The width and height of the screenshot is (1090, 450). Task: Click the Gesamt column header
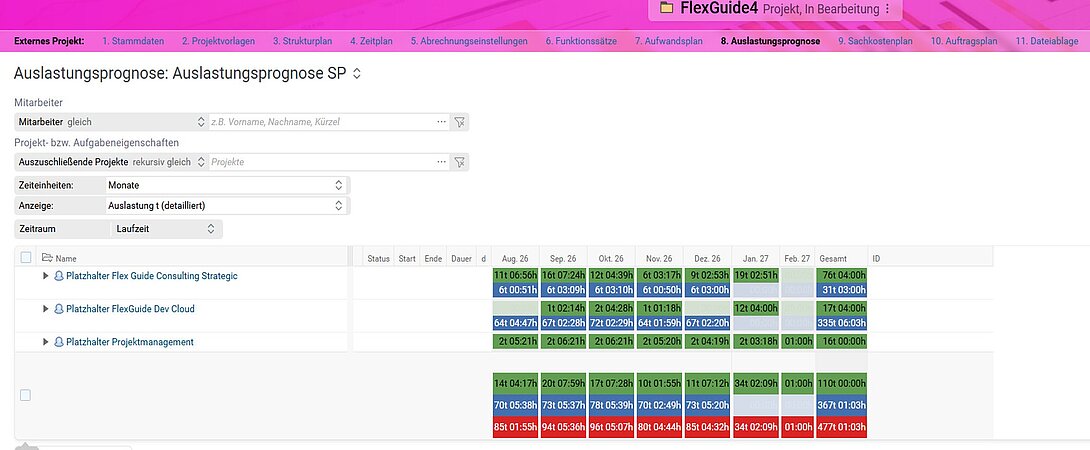tap(833, 258)
